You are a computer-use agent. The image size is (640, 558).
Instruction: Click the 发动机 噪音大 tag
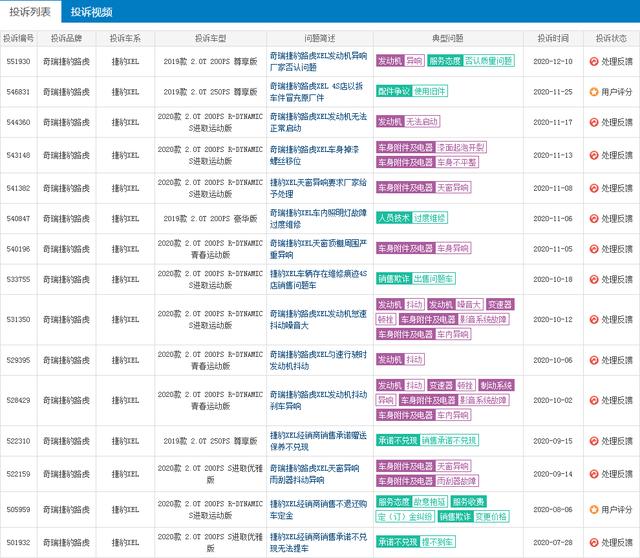tap(456, 305)
